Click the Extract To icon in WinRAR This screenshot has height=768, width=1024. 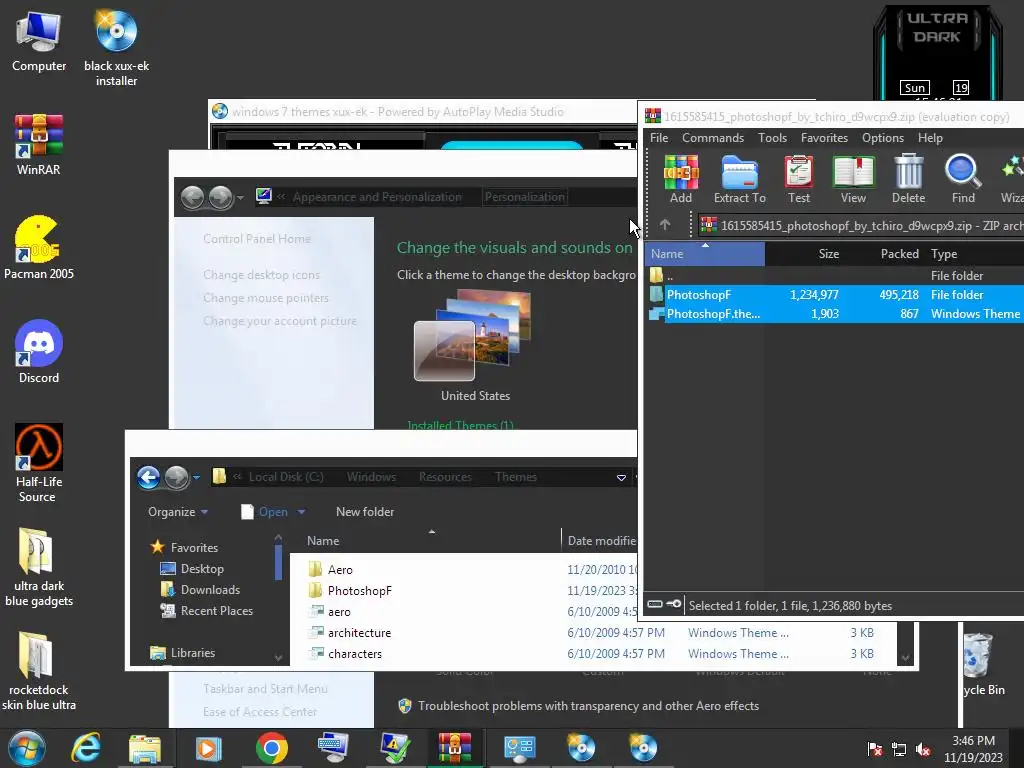click(739, 180)
